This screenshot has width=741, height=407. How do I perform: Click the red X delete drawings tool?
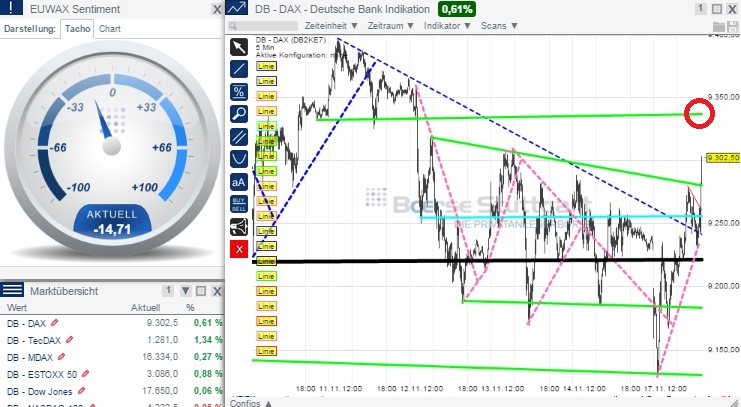[239, 249]
